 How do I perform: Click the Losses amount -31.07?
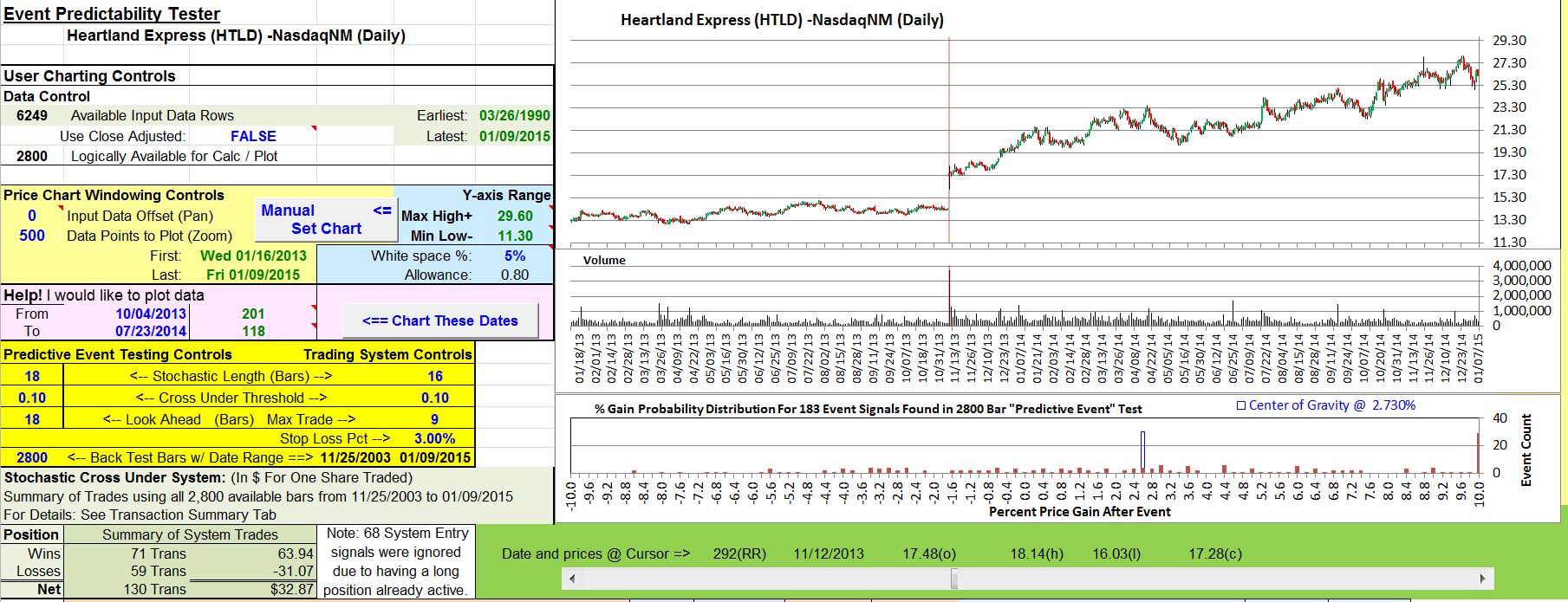pos(294,572)
